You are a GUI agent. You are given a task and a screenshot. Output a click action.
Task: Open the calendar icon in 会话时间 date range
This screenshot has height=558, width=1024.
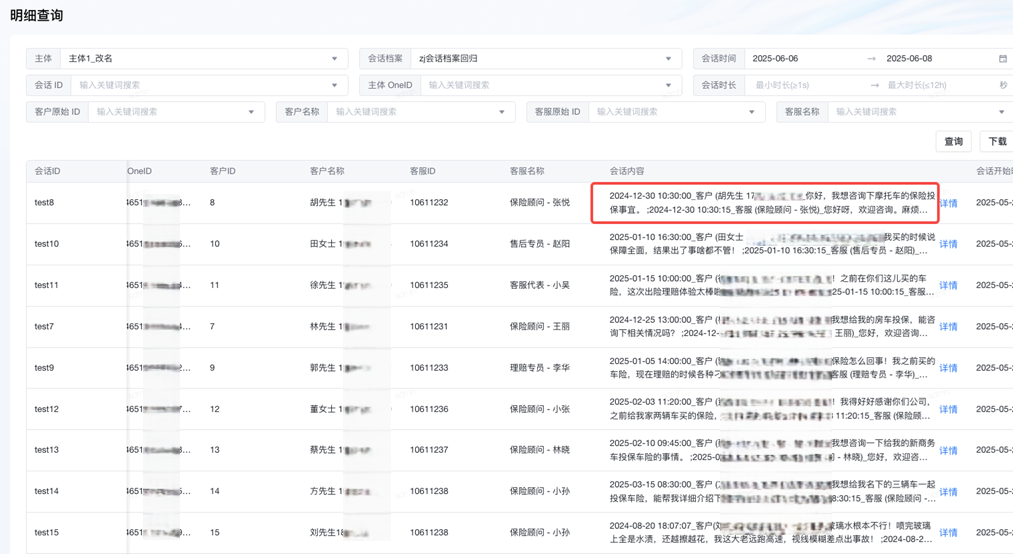tap(1002, 59)
